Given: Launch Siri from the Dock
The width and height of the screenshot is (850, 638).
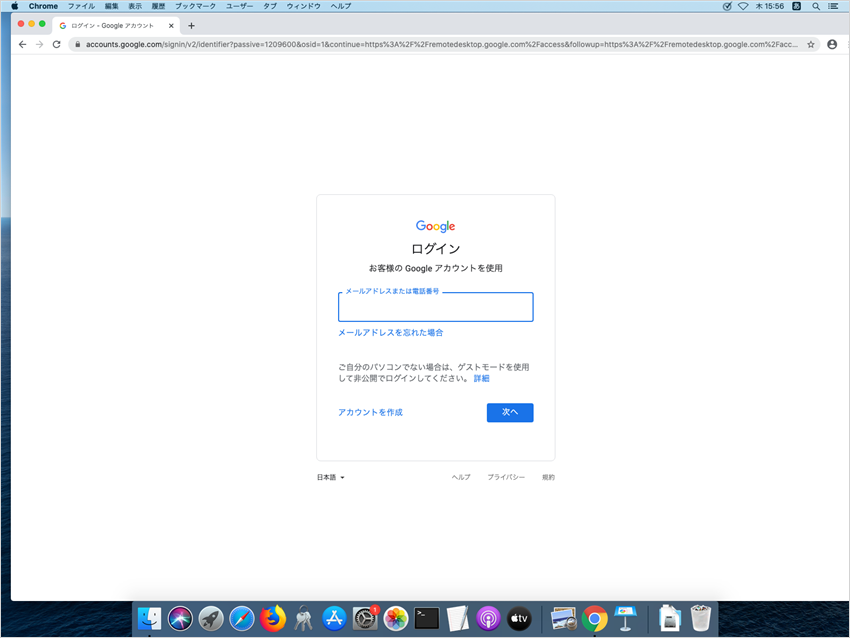Looking at the screenshot, I should [x=180, y=618].
